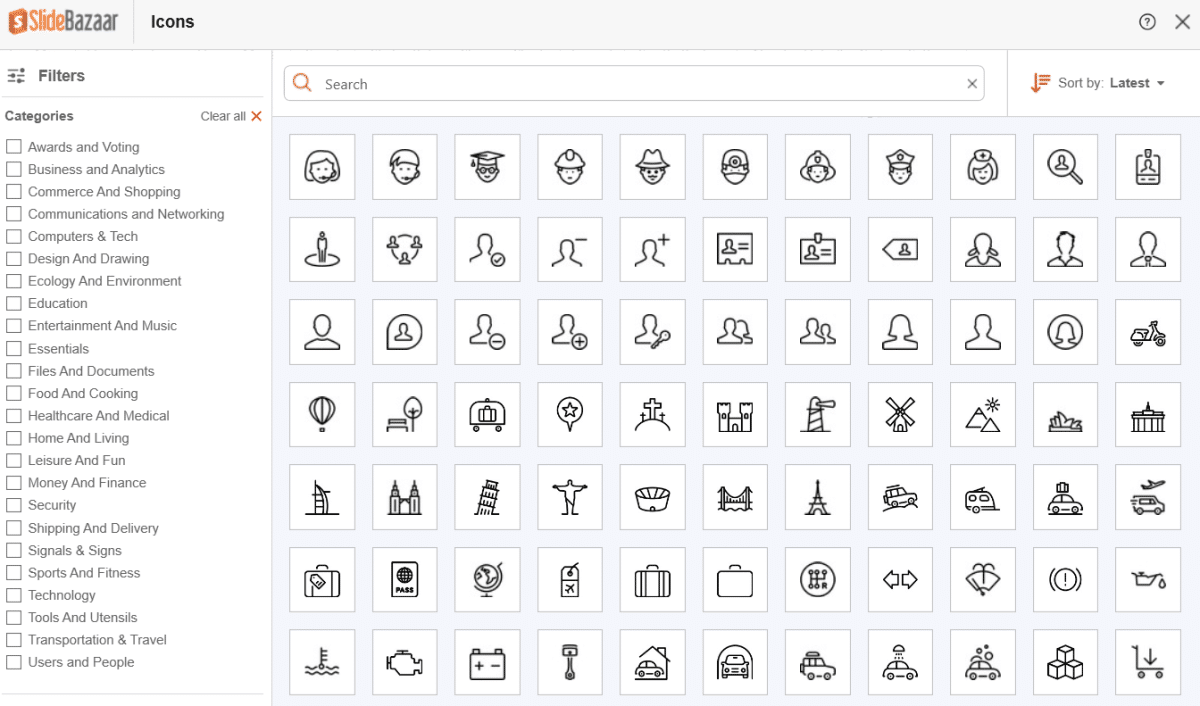
Task: Select the graduation student icon
Action: coord(487,167)
